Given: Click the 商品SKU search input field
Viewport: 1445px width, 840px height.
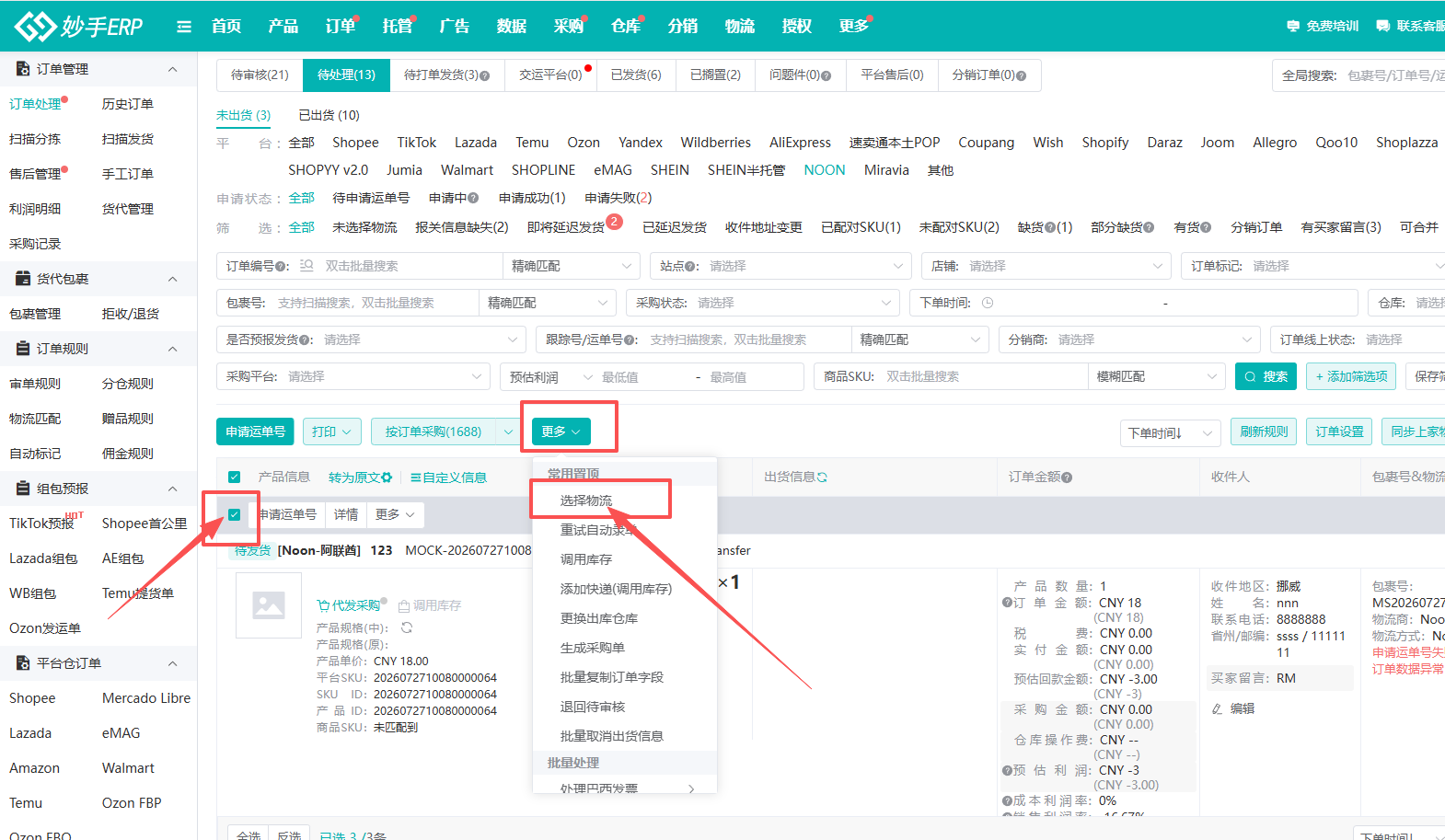Looking at the screenshot, I should click(x=982, y=376).
